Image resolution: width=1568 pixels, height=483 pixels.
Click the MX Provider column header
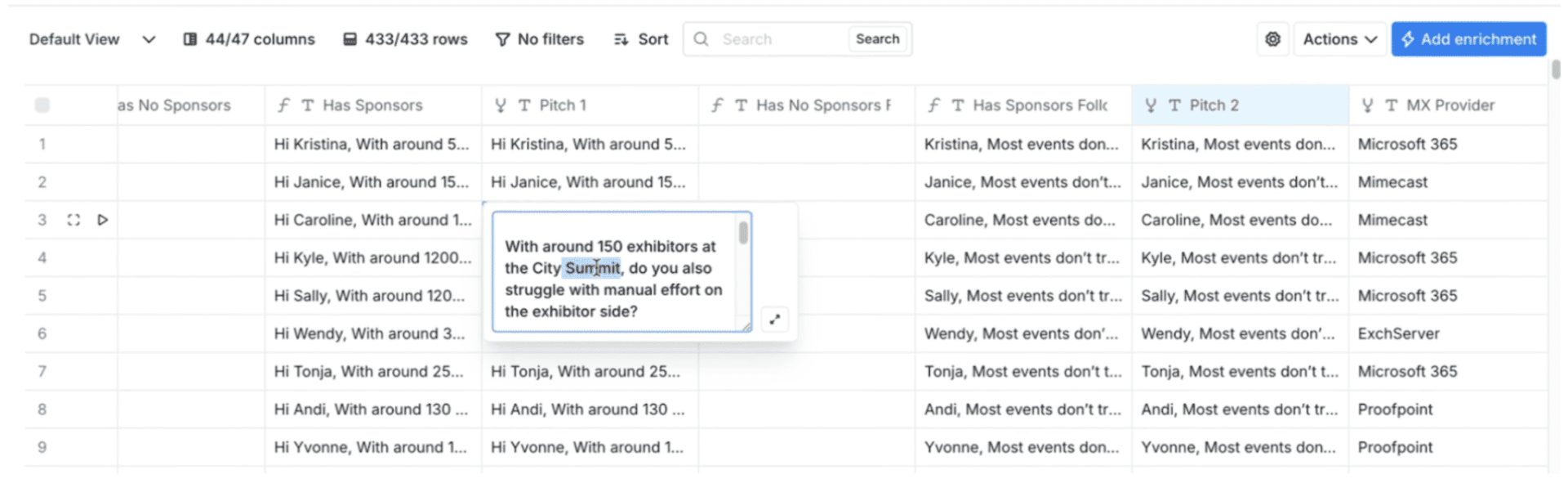1448,105
